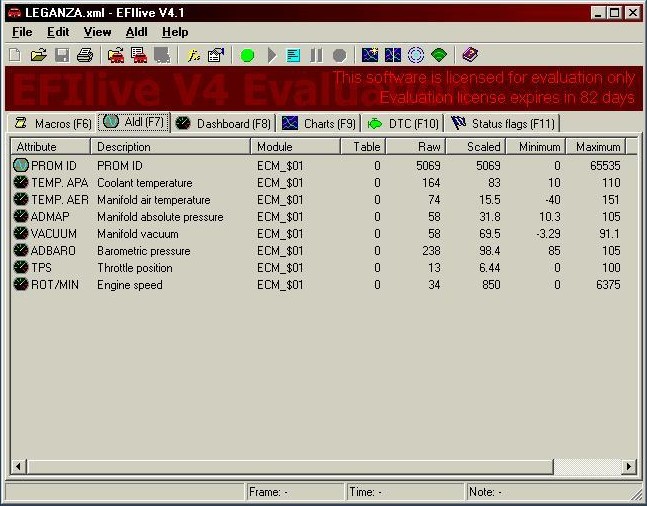This screenshot has width=647, height=506.
Task: Click the Scaled column header
Action: pos(476,147)
